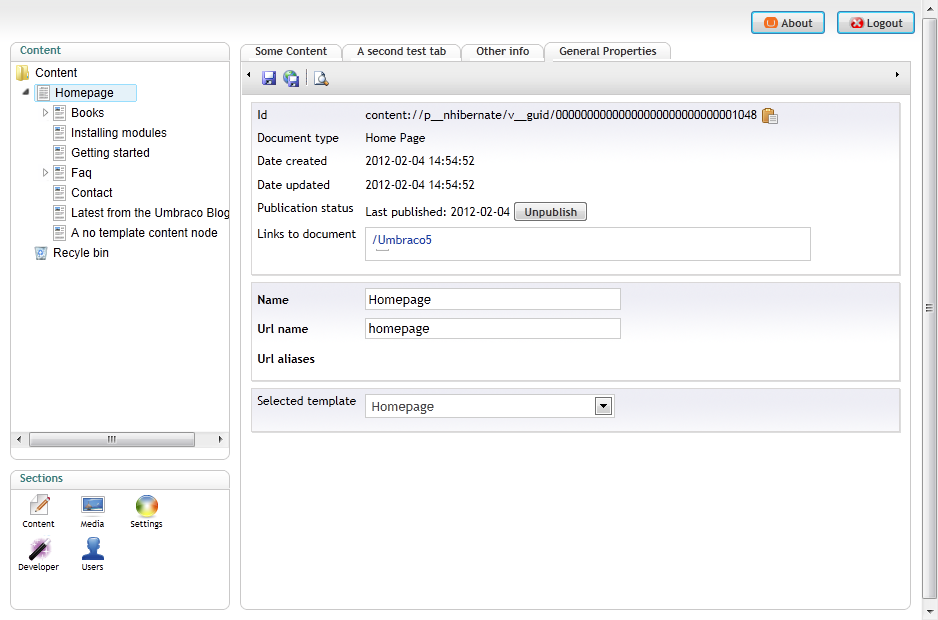Click the Unpublish button

point(550,212)
